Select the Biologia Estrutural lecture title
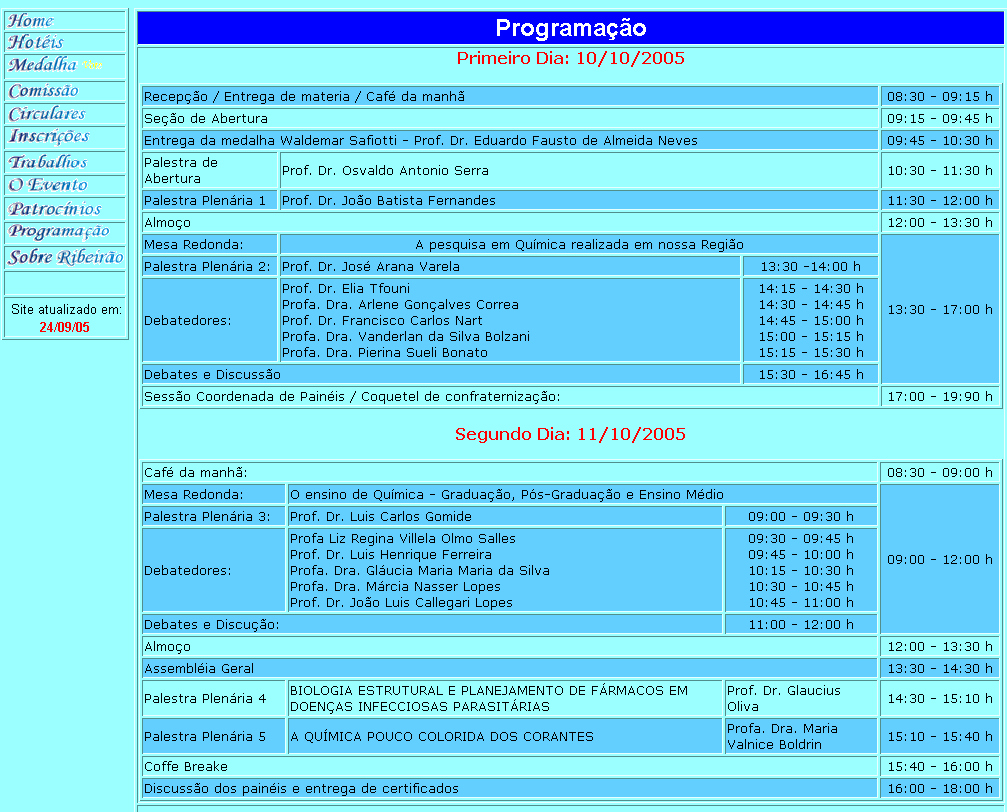This screenshot has height=812, width=1007. [489, 698]
